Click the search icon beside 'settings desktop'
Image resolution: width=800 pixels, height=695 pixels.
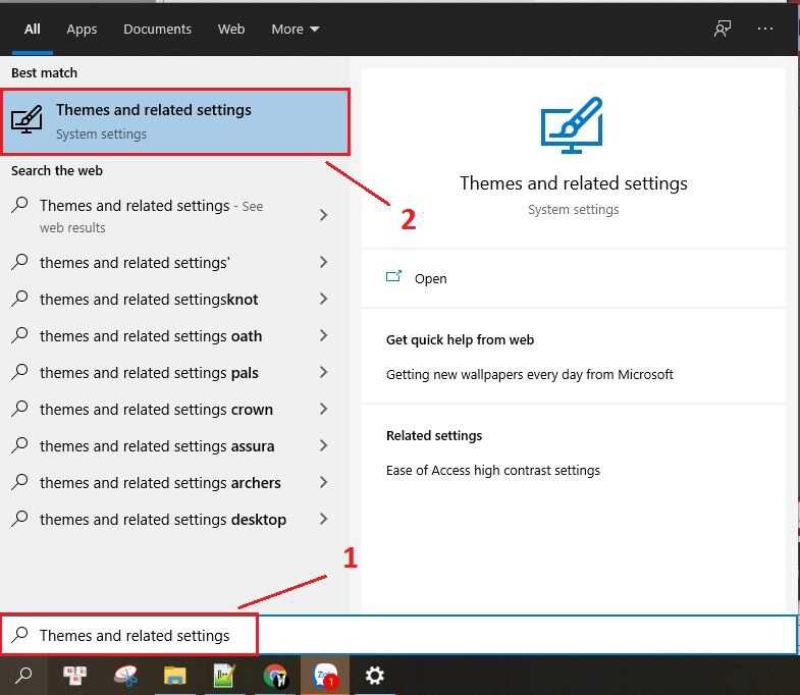[x=19, y=519]
